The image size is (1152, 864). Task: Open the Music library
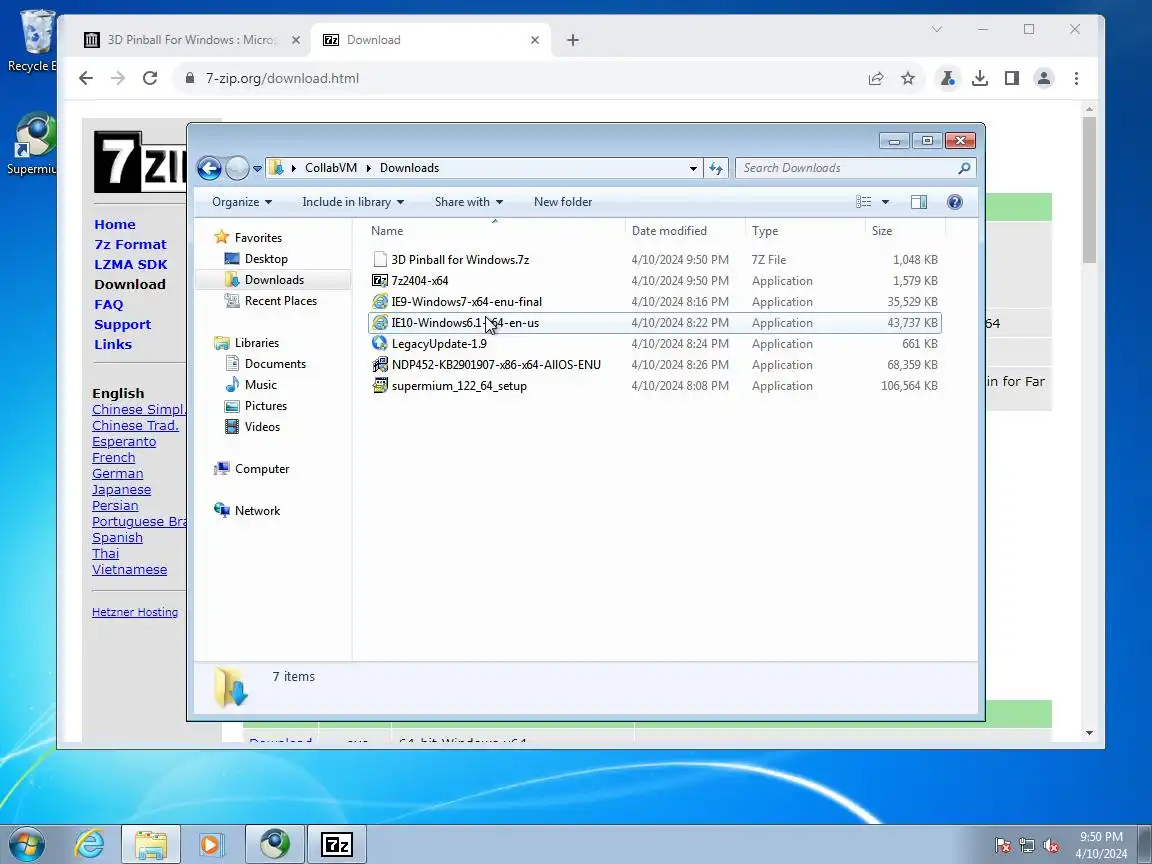260,385
